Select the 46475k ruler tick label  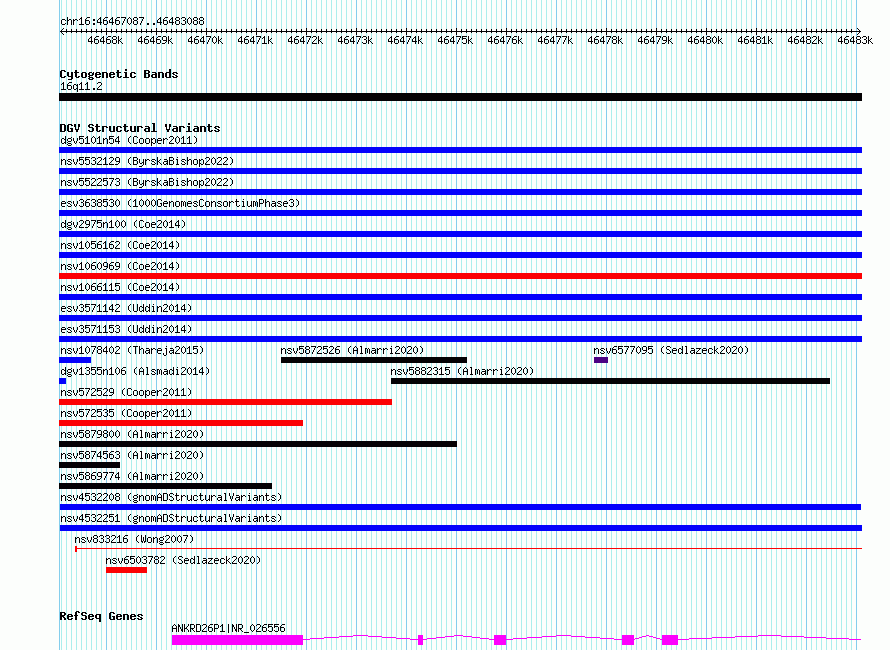click(x=455, y=40)
